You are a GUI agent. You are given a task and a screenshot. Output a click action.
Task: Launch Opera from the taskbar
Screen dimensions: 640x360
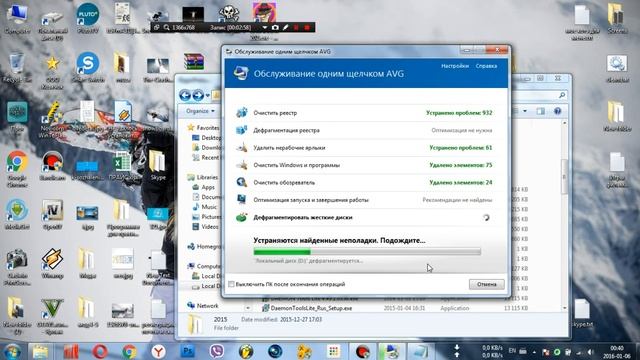[x=100, y=351]
